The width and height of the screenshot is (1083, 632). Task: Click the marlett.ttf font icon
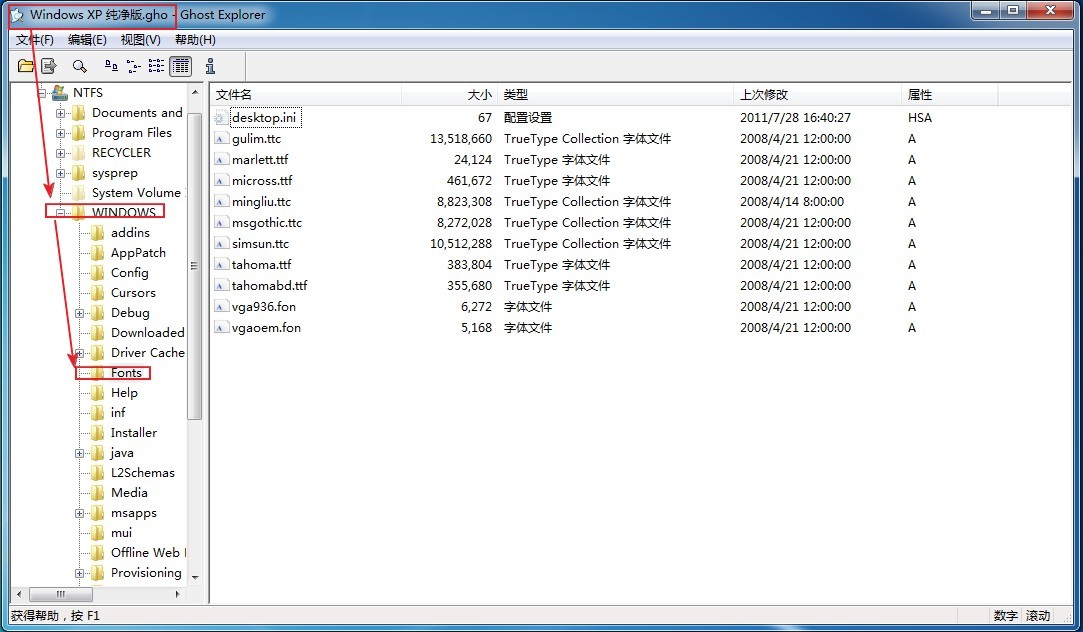click(x=220, y=160)
